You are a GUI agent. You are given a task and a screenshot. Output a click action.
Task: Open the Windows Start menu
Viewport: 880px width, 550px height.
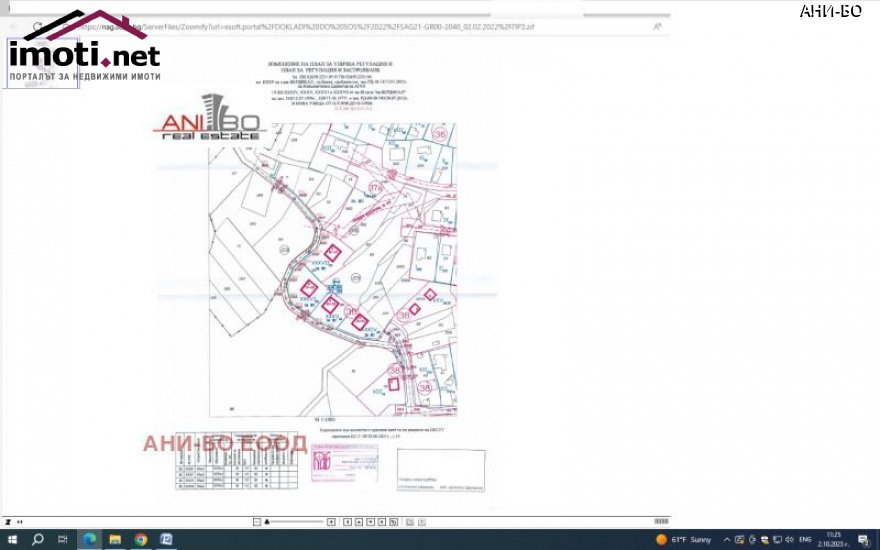tap(12, 539)
